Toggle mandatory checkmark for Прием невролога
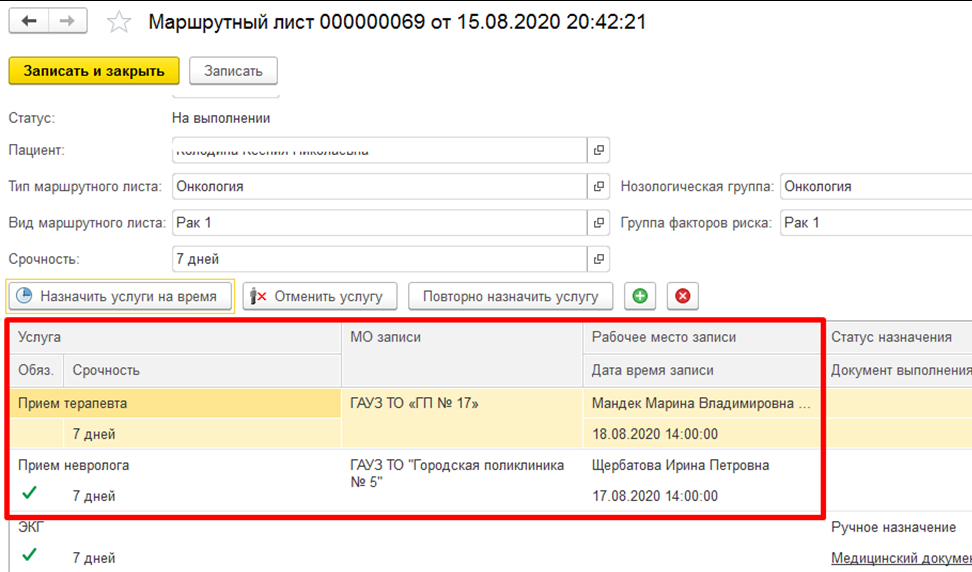The height and width of the screenshot is (572, 972). tap(30, 493)
